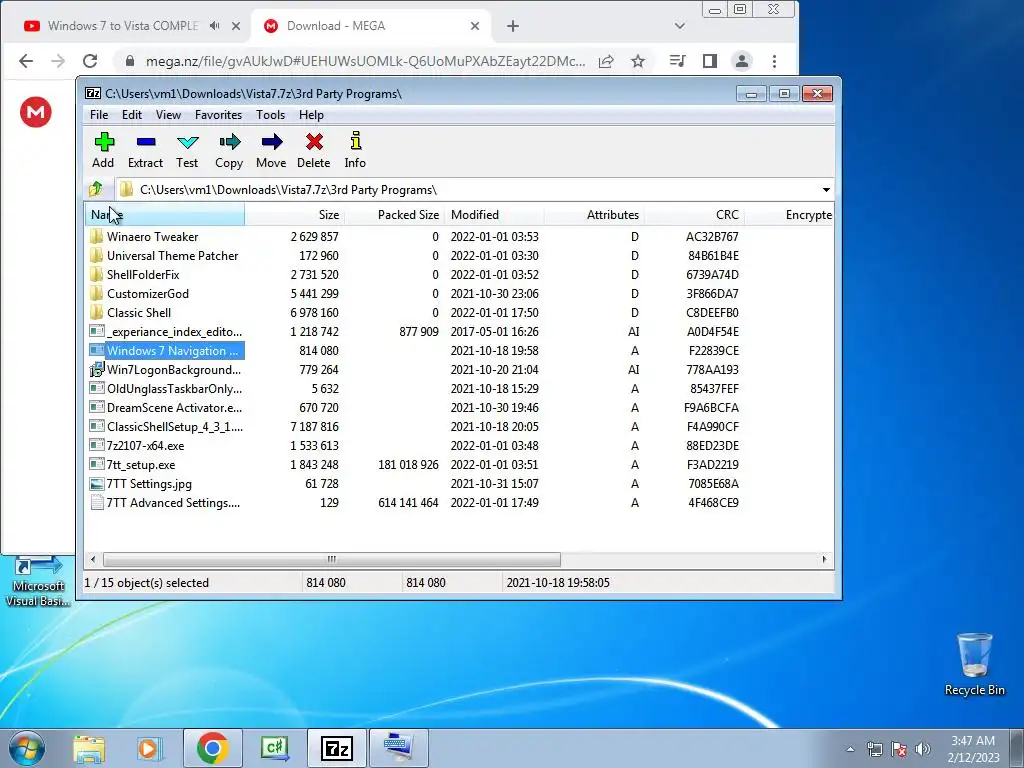Click the volume speaker tray icon
The height and width of the screenshot is (768, 1024).
(x=923, y=748)
